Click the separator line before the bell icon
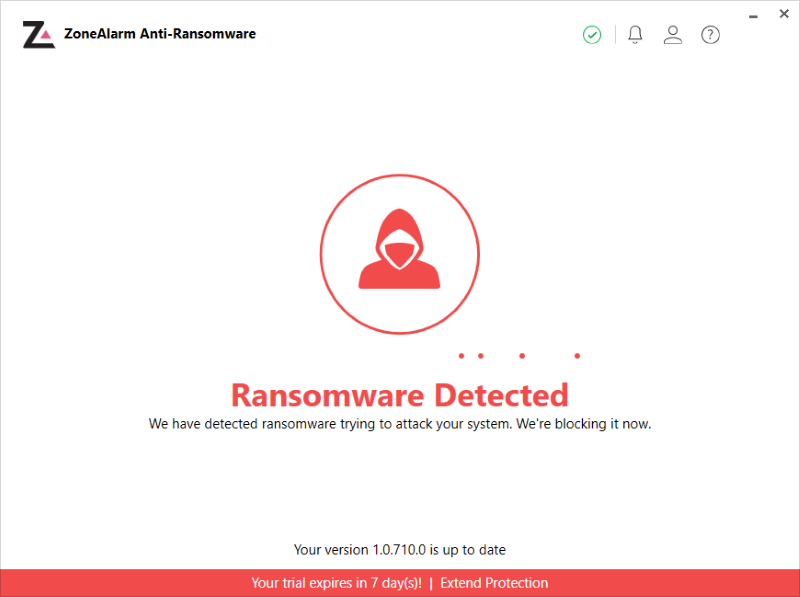 615,35
